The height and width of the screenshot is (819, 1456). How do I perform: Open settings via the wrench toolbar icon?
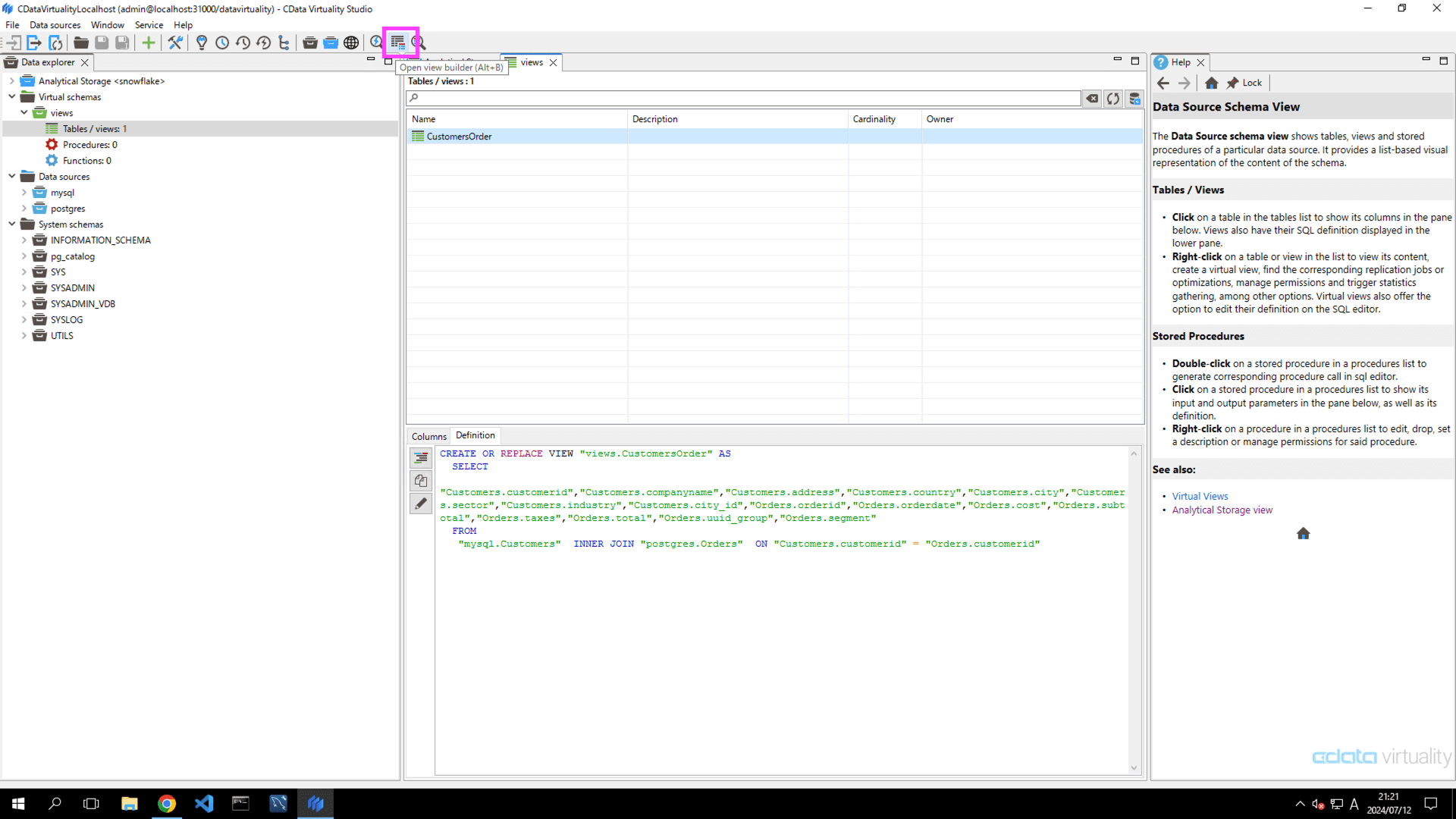tap(175, 42)
